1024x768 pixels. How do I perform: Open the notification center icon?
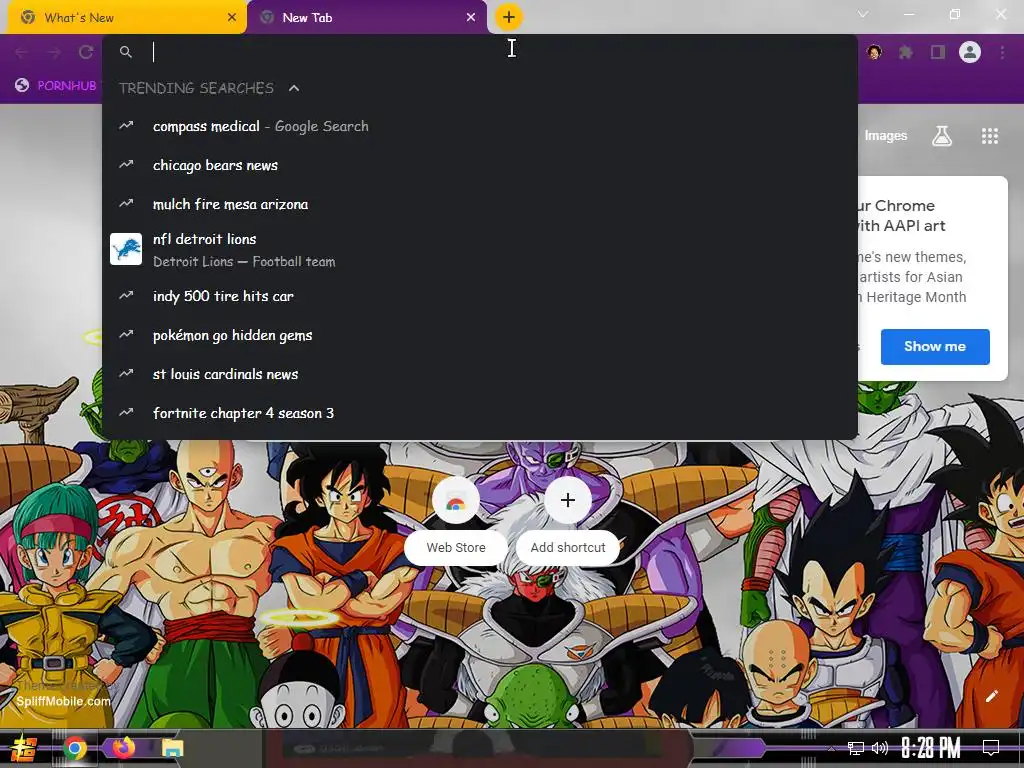click(x=991, y=748)
